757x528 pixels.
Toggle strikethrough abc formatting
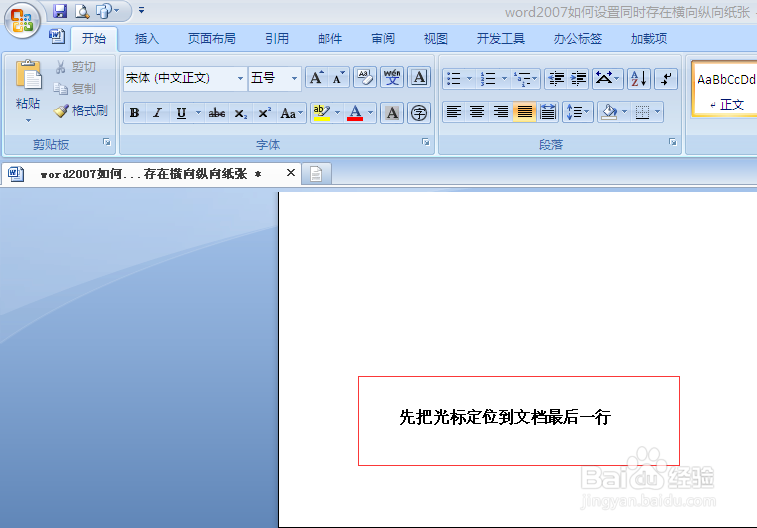(x=217, y=113)
